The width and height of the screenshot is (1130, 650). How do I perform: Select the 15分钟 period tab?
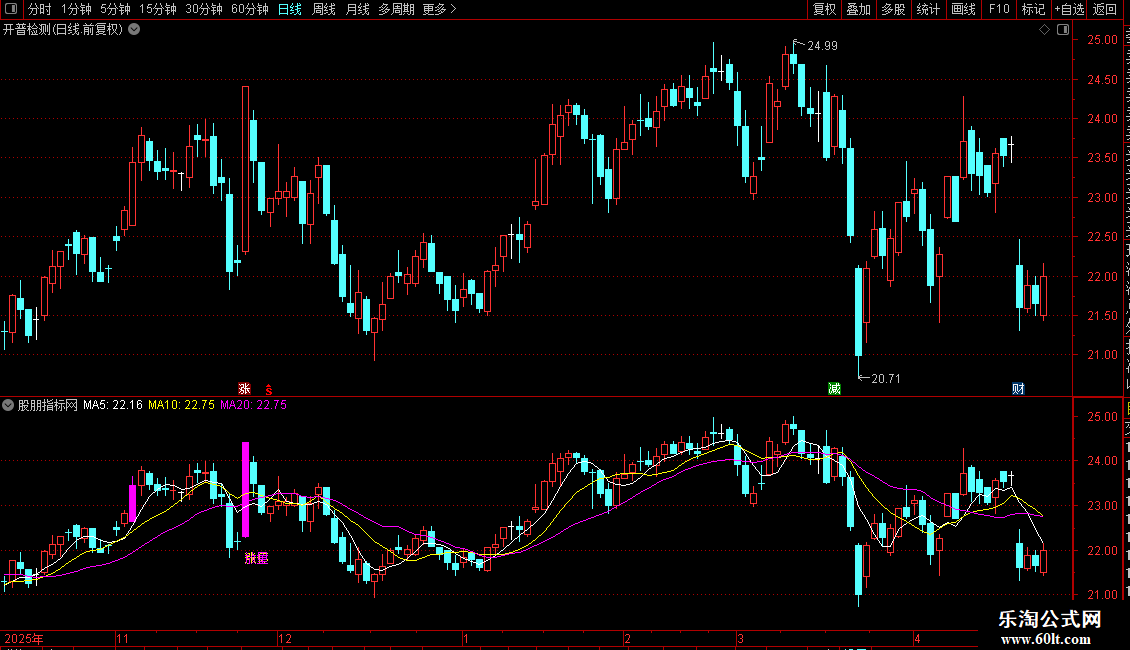[x=158, y=9]
